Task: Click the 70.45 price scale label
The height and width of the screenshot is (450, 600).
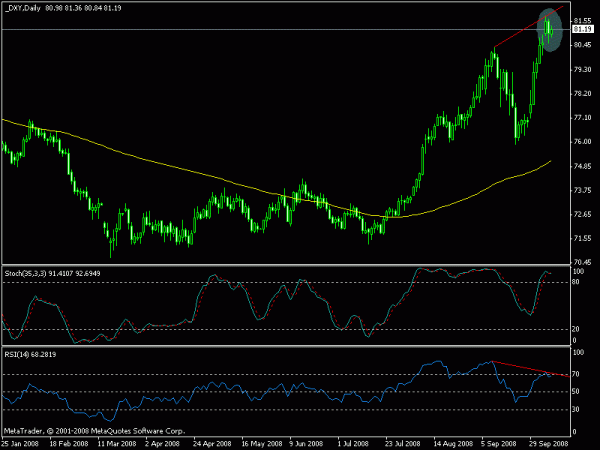Action: click(582, 262)
